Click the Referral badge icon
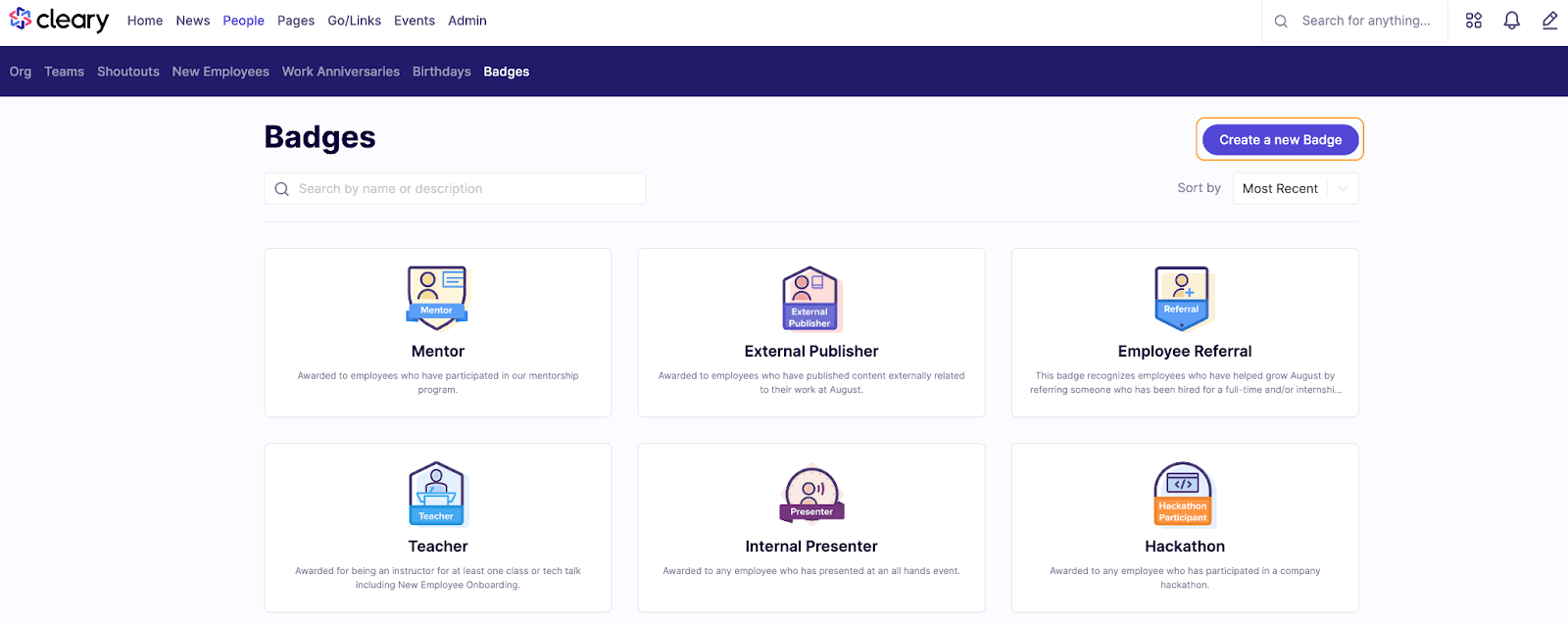 click(1182, 298)
